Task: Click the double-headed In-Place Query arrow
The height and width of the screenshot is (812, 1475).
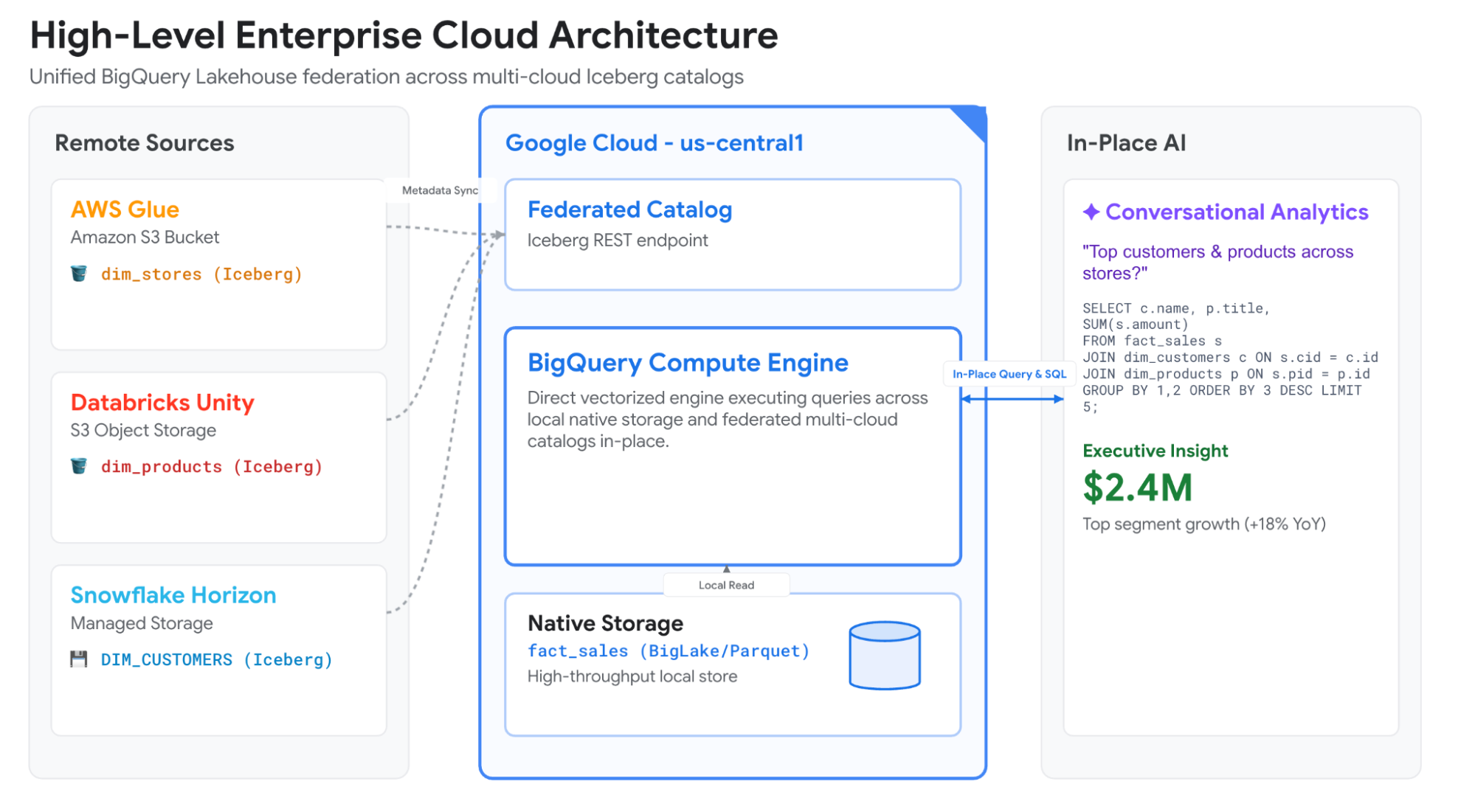Action: 1012,399
